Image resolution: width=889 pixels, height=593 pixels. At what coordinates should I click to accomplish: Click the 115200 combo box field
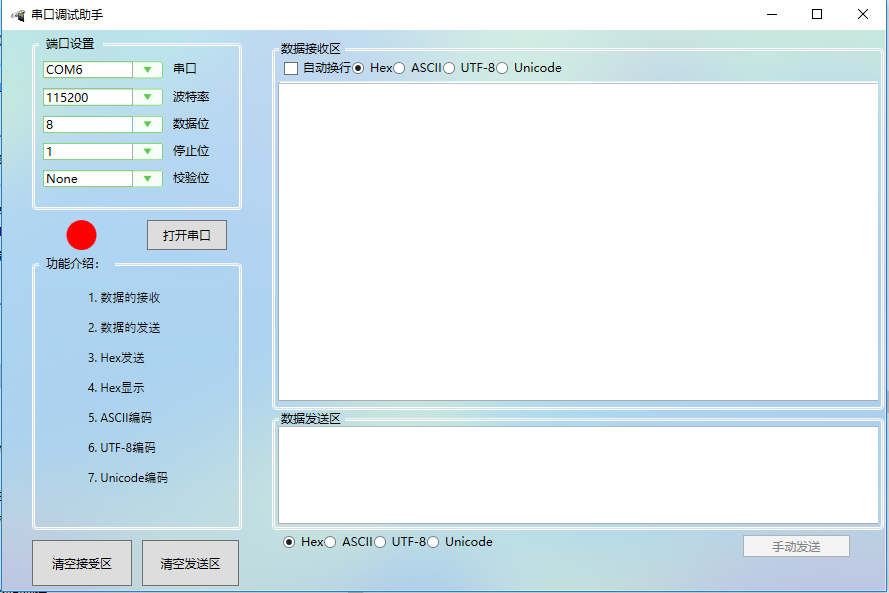click(x=88, y=97)
